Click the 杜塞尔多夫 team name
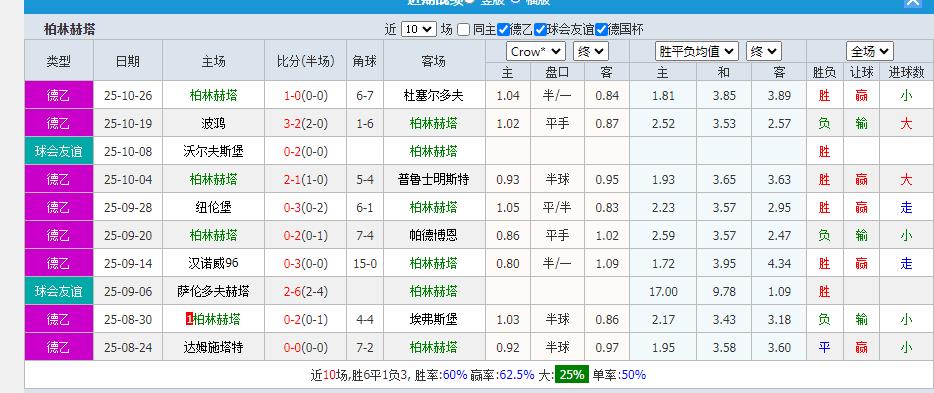Viewport: 934px width, 393px height. [x=434, y=95]
